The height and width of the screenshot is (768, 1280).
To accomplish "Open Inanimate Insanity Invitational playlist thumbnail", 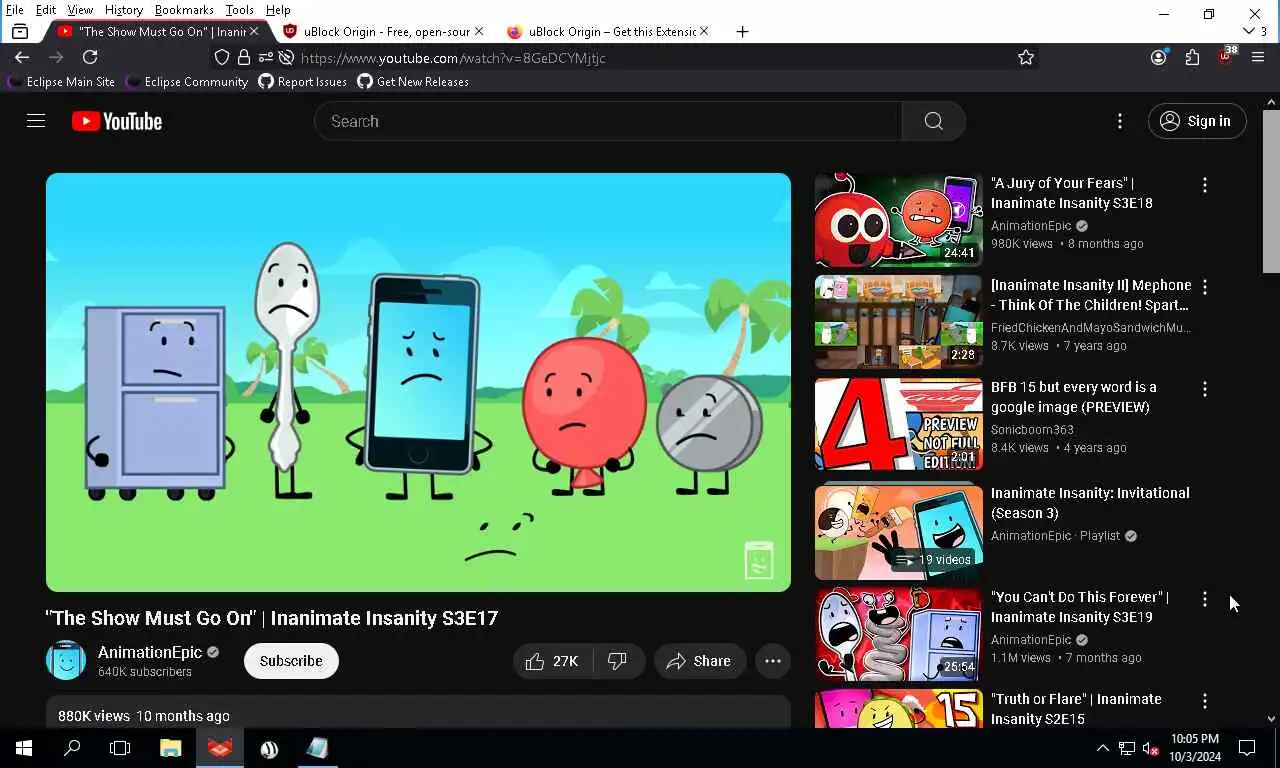I will point(898,532).
